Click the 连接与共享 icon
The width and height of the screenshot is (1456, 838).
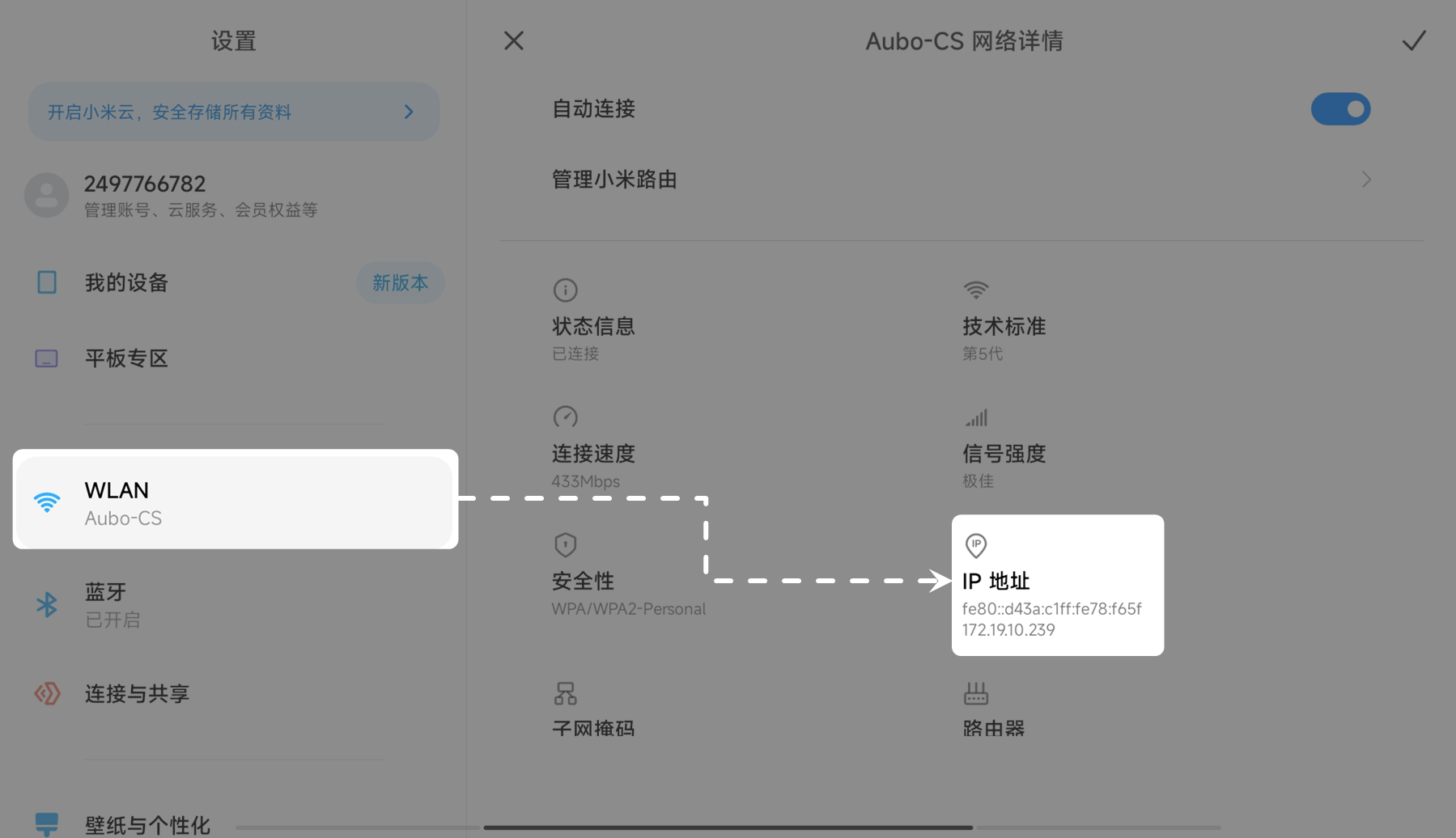click(47, 693)
